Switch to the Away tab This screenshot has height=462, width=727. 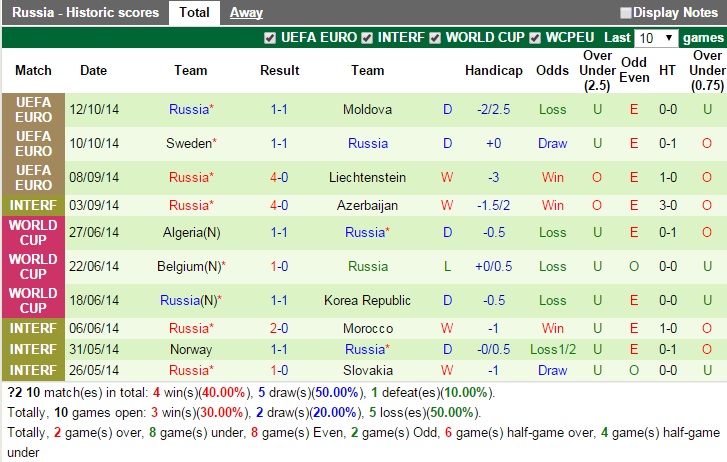pos(246,13)
